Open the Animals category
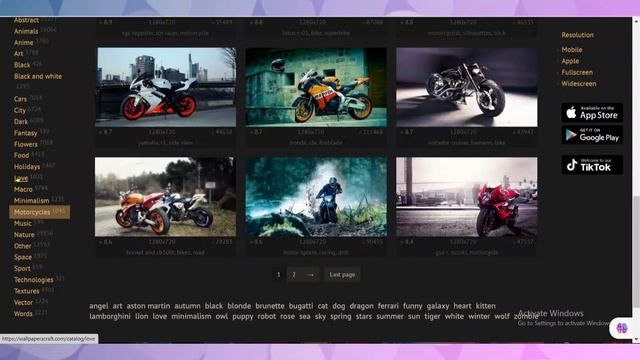This screenshot has width=640, height=360. tap(26, 31)
